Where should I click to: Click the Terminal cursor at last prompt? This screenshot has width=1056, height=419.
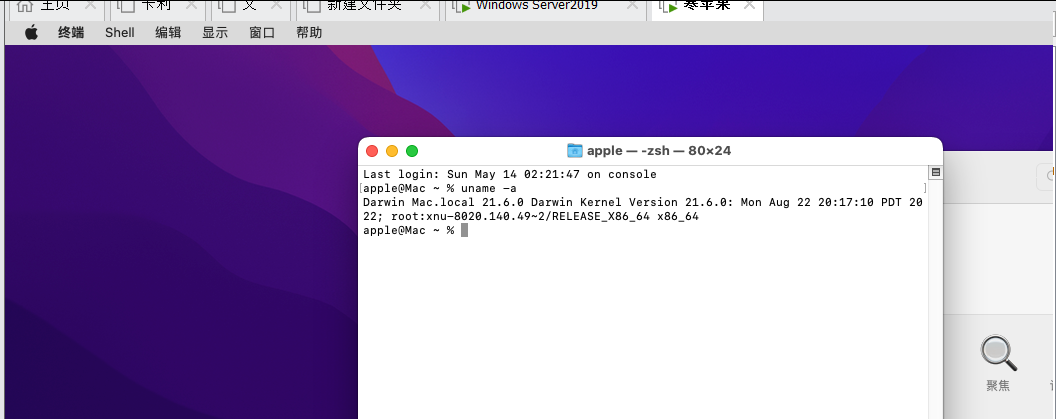coord(464,230)
